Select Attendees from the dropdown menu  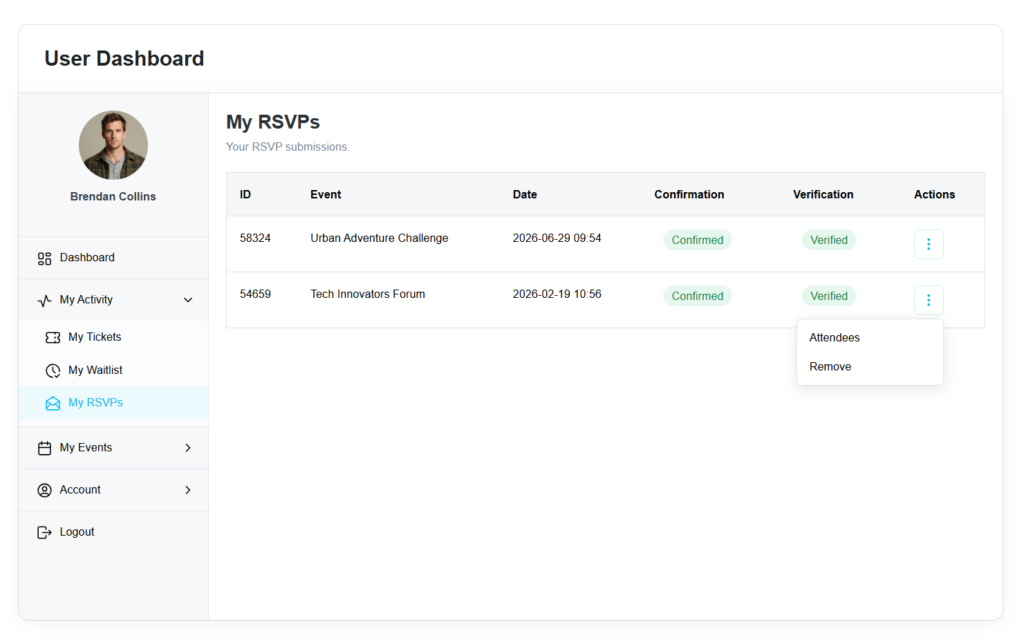(869, 338)
